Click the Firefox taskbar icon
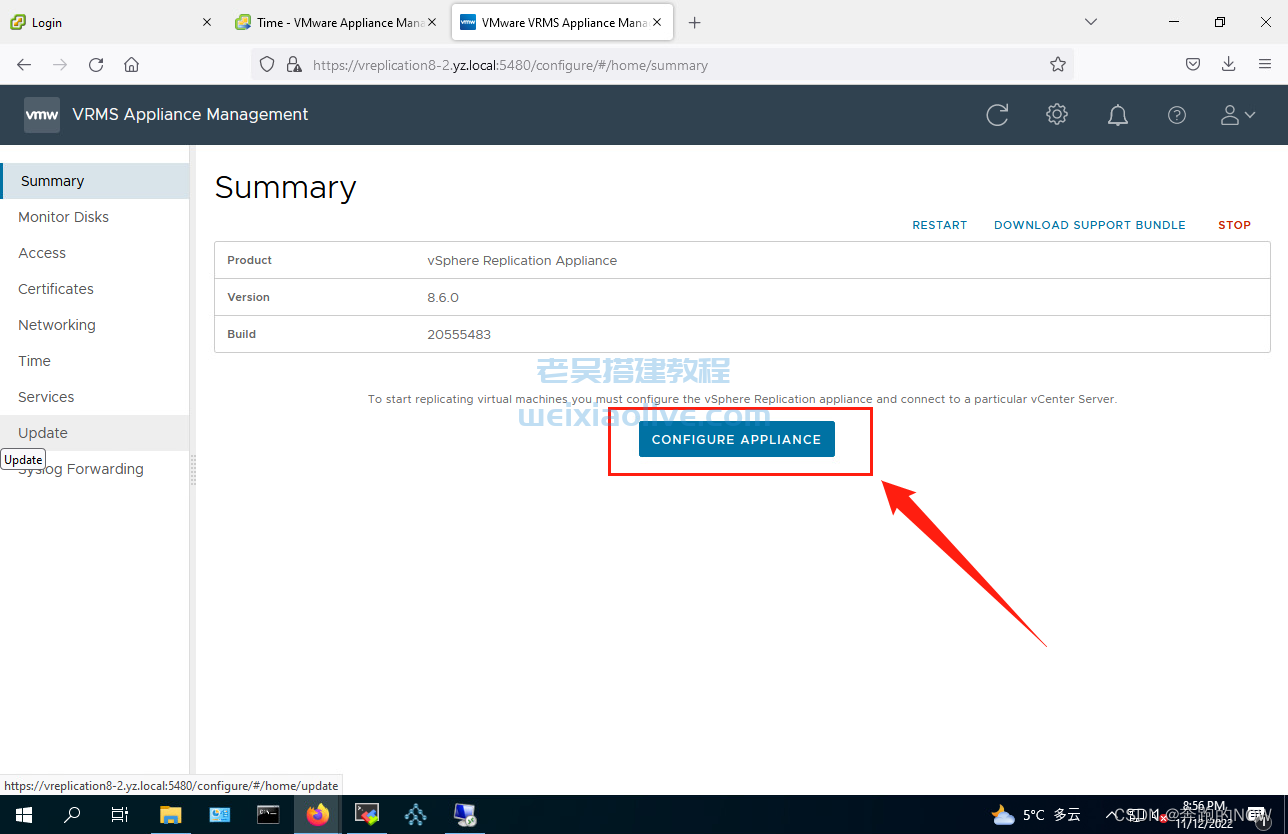The height and width of the screenshot is (834, 1288). pos(318,815)
